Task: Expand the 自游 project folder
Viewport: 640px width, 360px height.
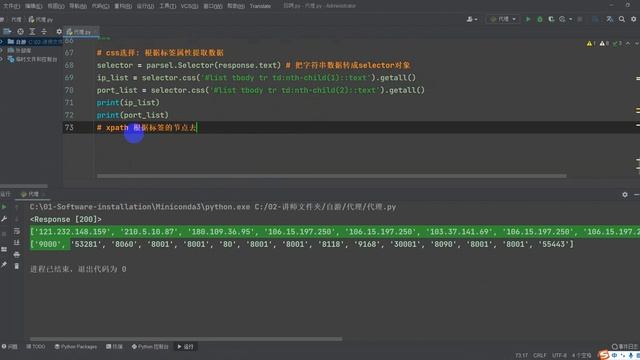Action: (2, 42)
